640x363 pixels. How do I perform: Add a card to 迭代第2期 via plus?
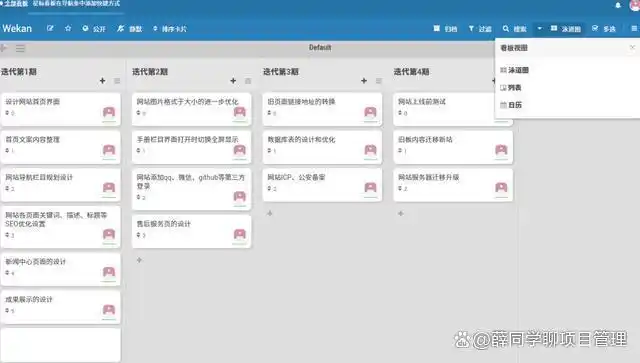[x=233, y=81]
